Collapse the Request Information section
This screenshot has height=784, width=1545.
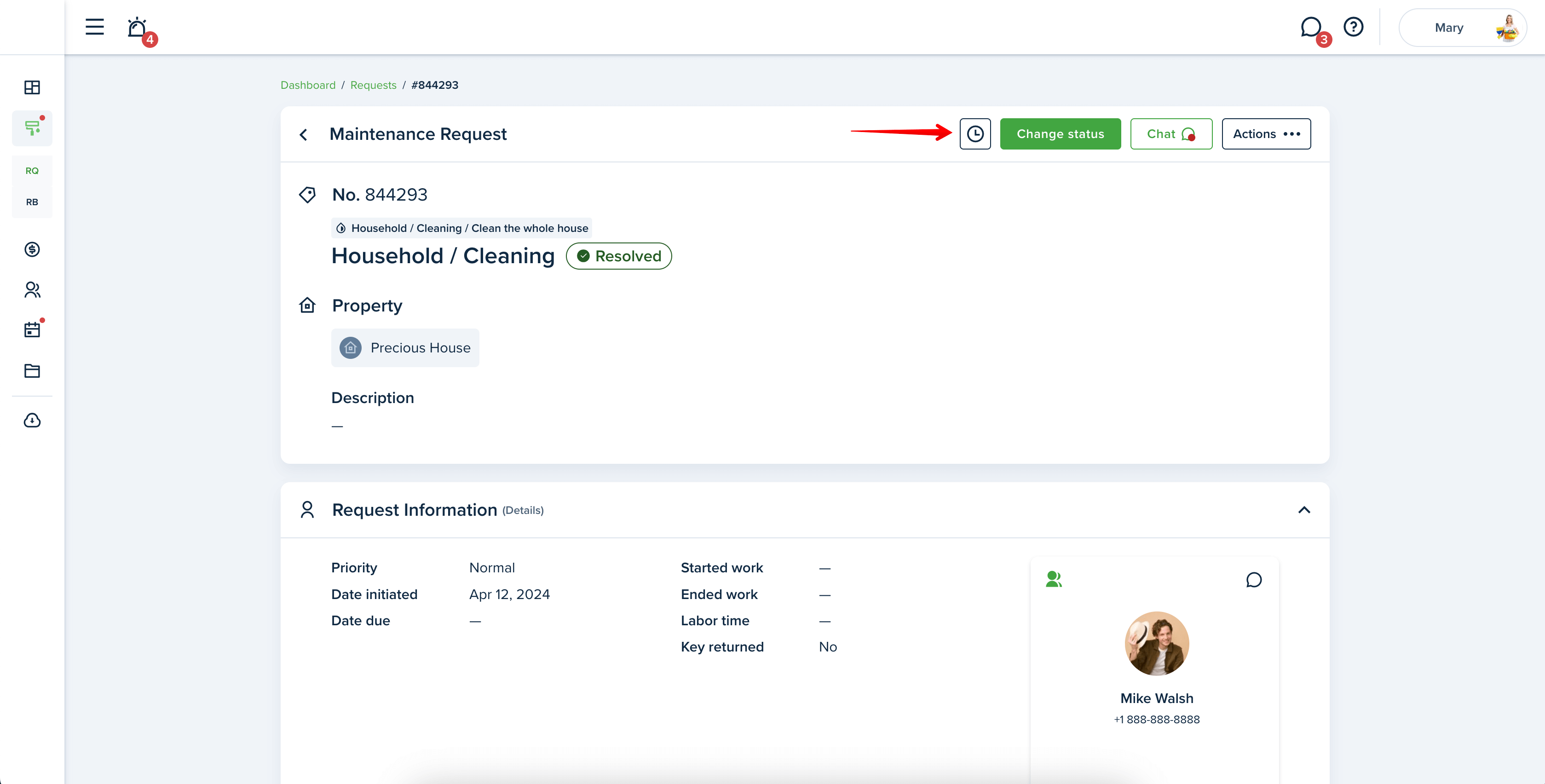click(1304, 510)
